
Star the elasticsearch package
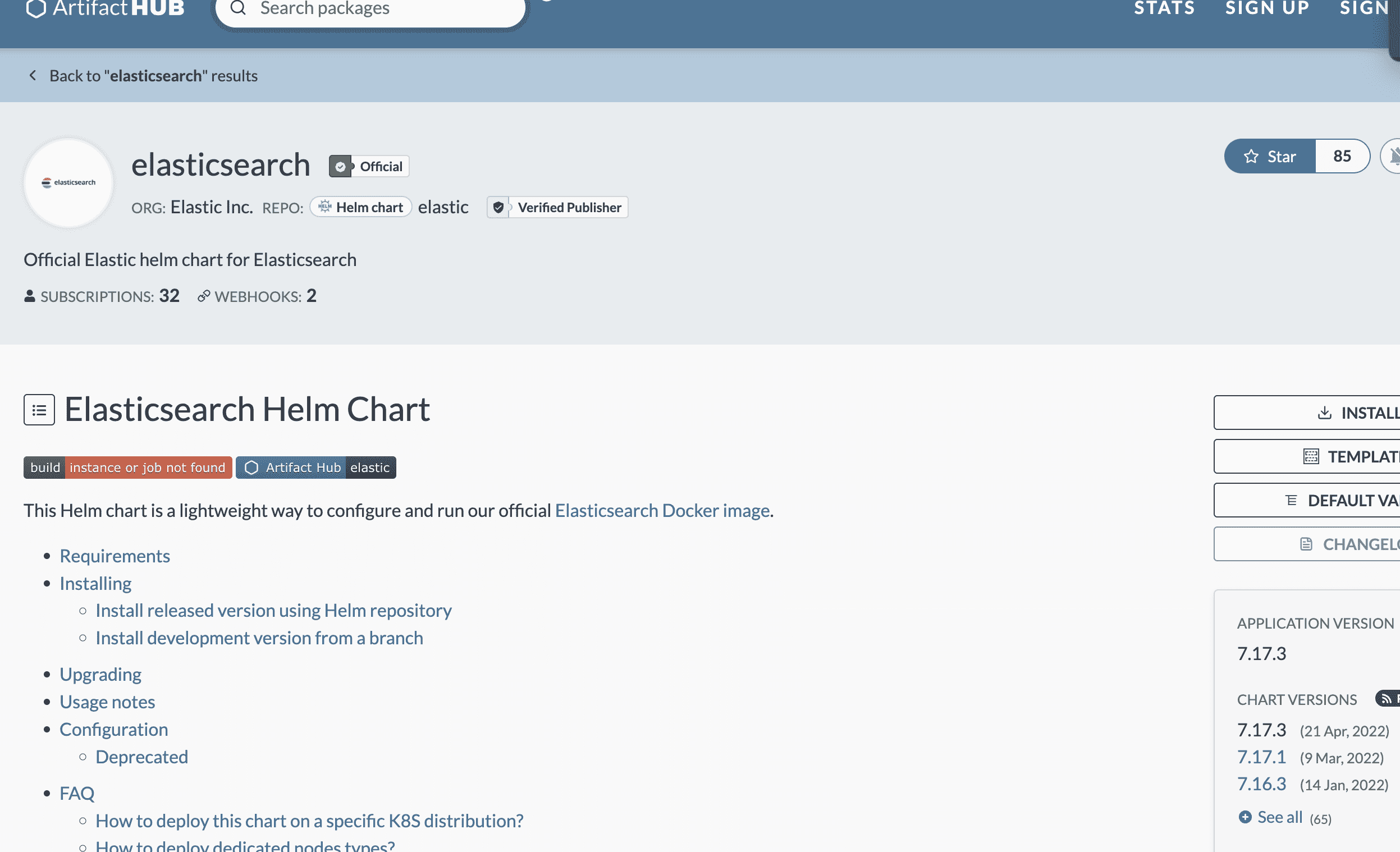1269,156
